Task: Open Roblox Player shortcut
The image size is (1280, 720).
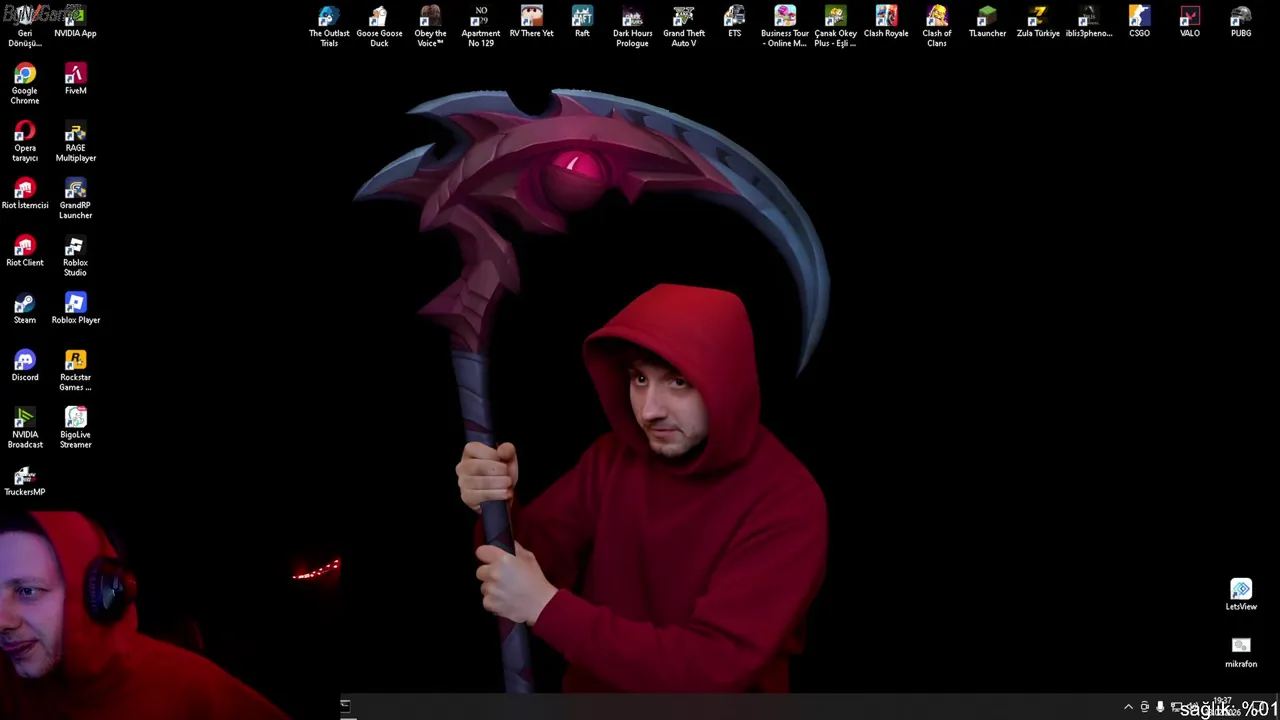Action: pos(75,308)
